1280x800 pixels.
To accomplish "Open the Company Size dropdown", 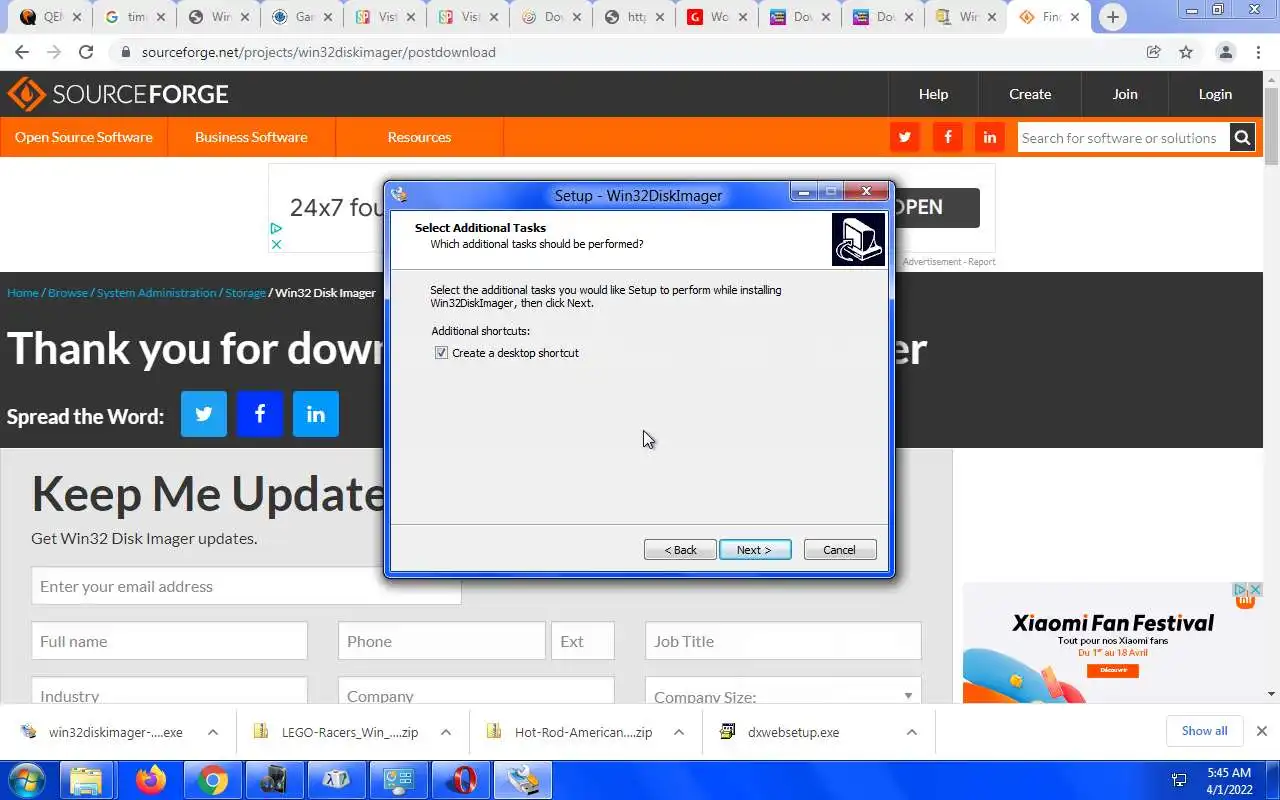I will pyautogui.click(x=783, y=693).
